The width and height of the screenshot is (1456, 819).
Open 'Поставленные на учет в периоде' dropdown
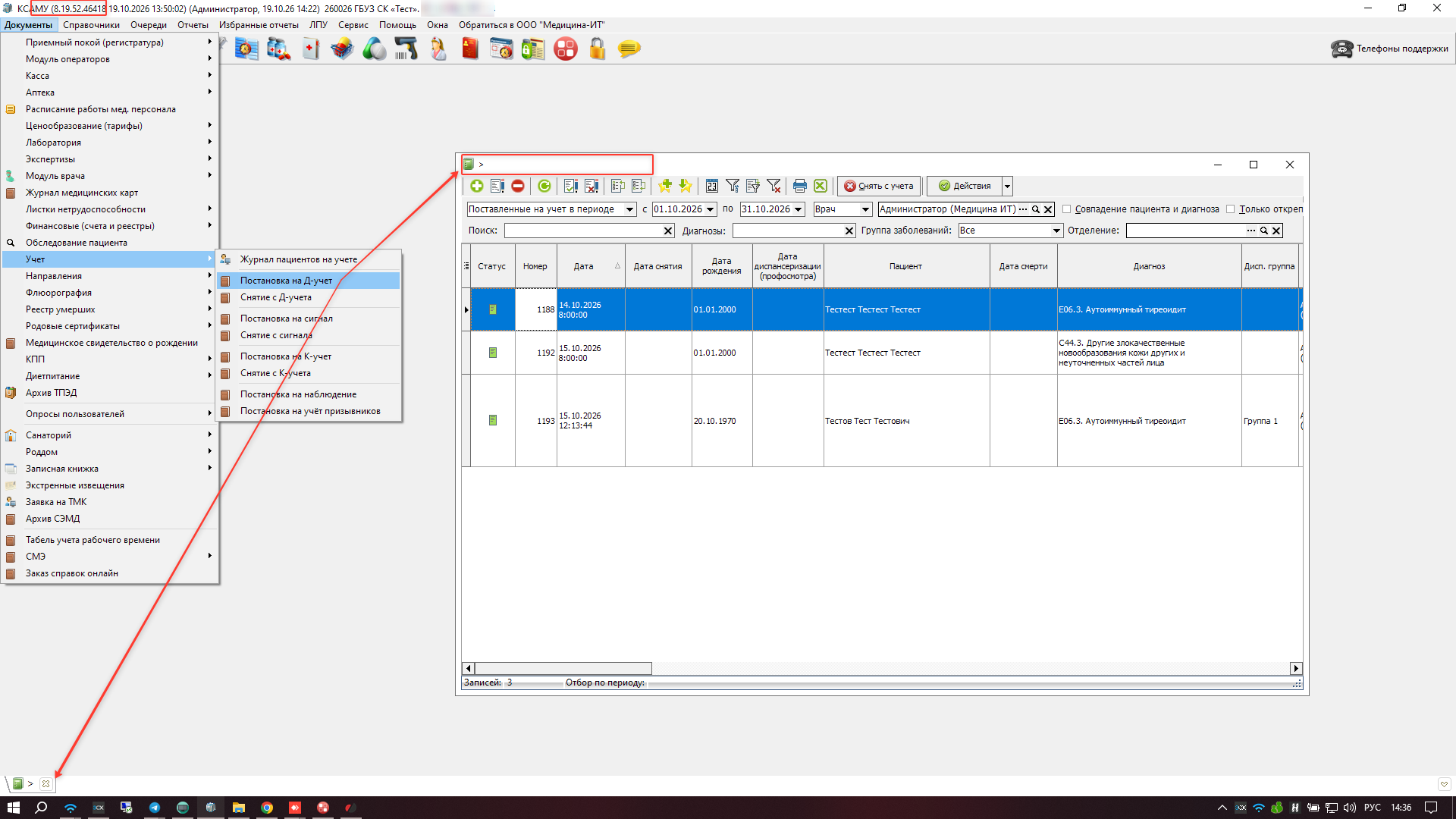629,209
